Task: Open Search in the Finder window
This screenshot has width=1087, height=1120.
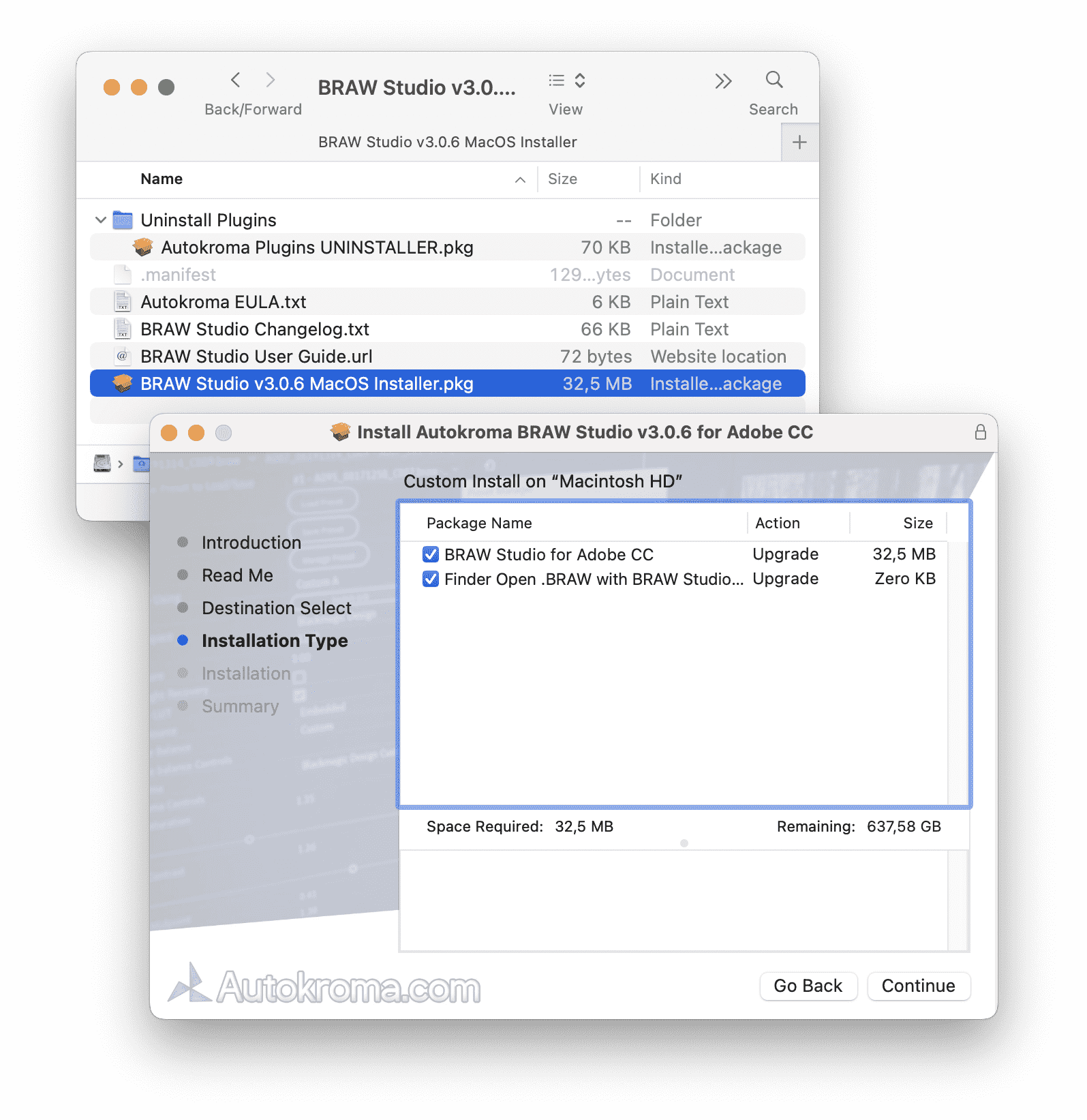Action: tap(774, 80)
